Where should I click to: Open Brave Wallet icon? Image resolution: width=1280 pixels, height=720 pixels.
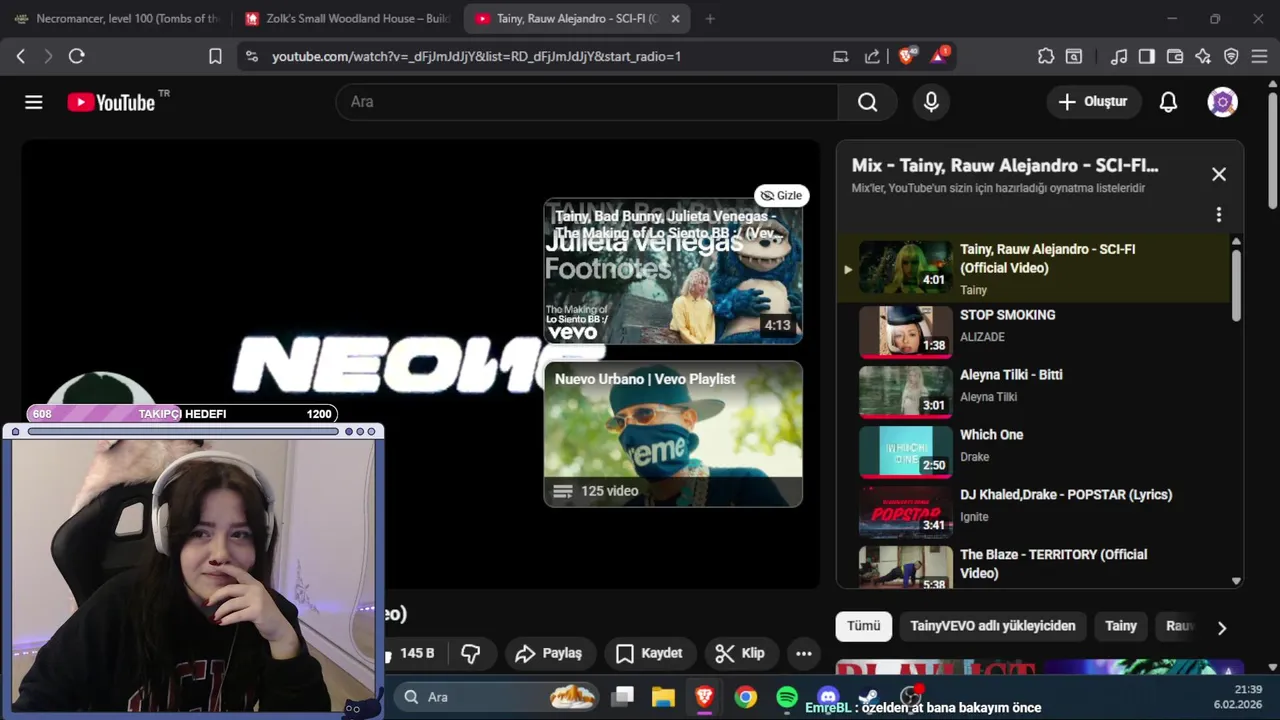point(1175,56)
